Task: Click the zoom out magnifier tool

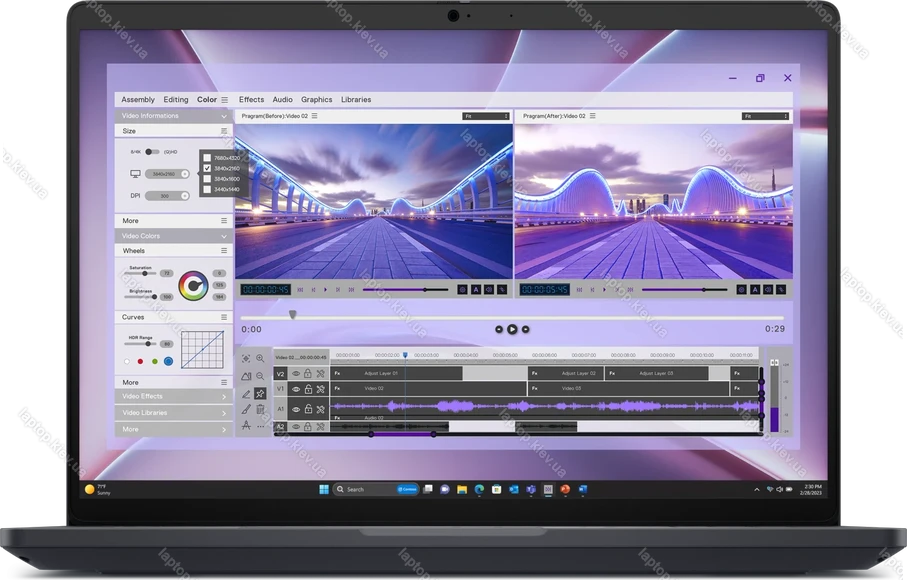Action: point(260,376)
